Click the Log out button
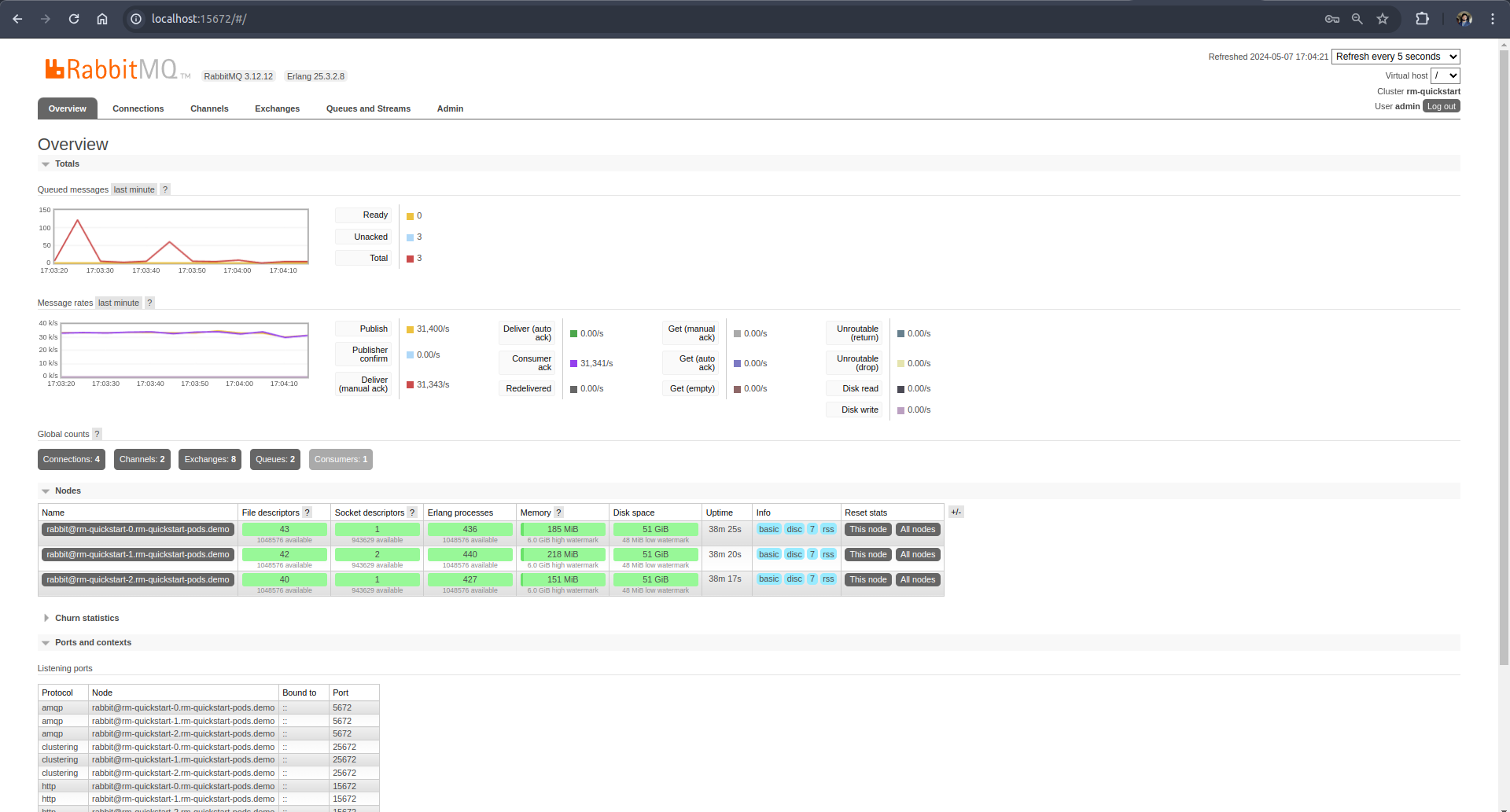Screen dimensions: 1510x812 (x=1440, y=106)
